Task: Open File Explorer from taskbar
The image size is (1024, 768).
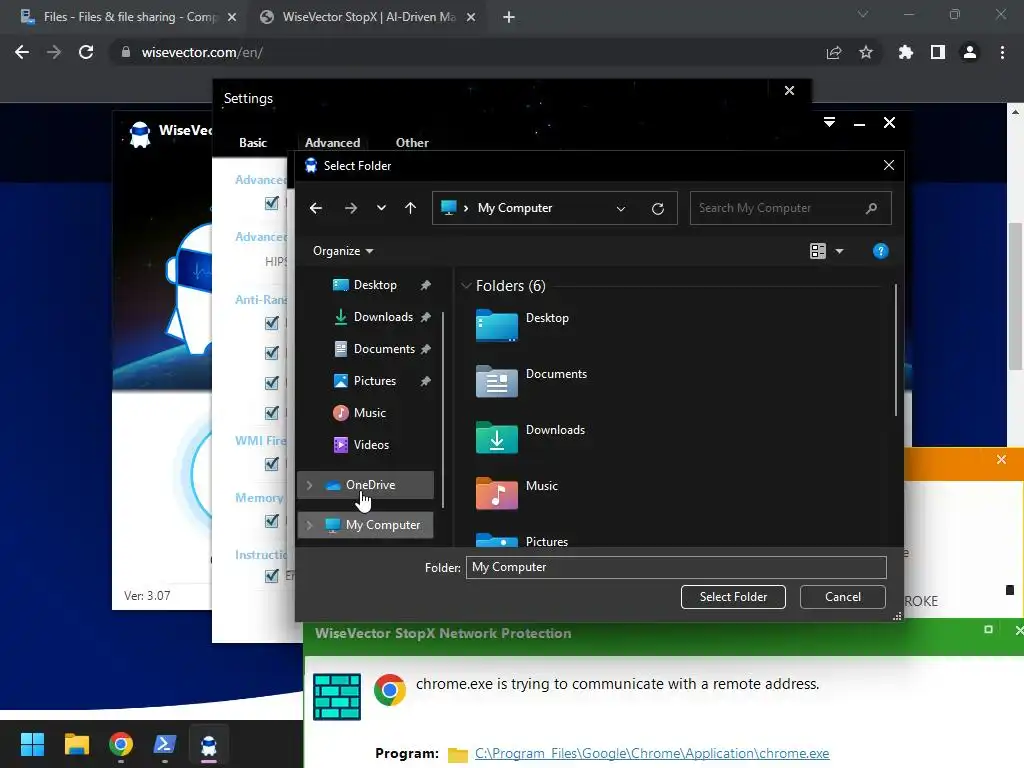Action: pyautogui.click(x=76, y=744)
